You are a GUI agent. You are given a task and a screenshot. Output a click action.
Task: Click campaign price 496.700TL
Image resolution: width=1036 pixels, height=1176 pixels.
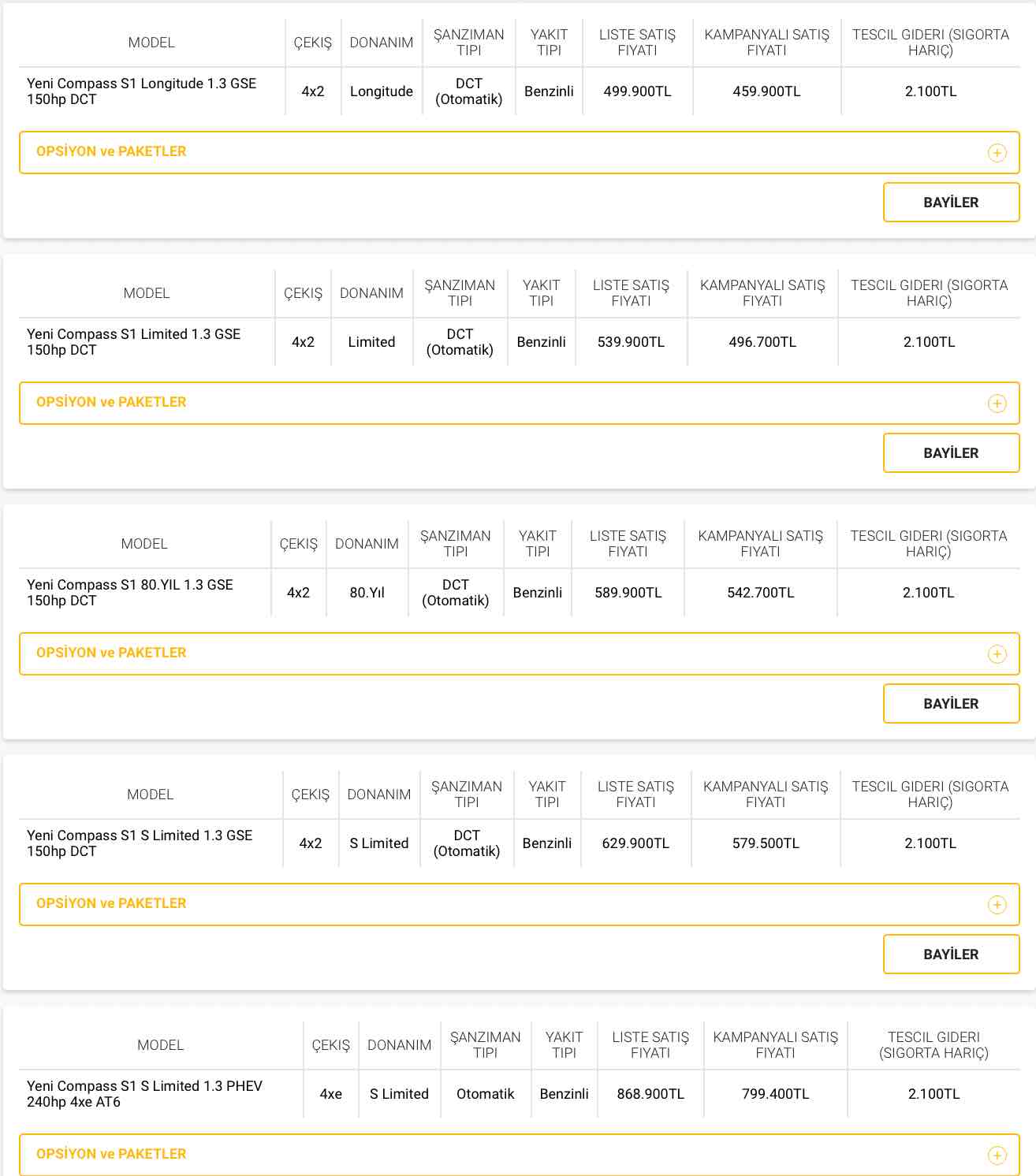pos(762,342)
